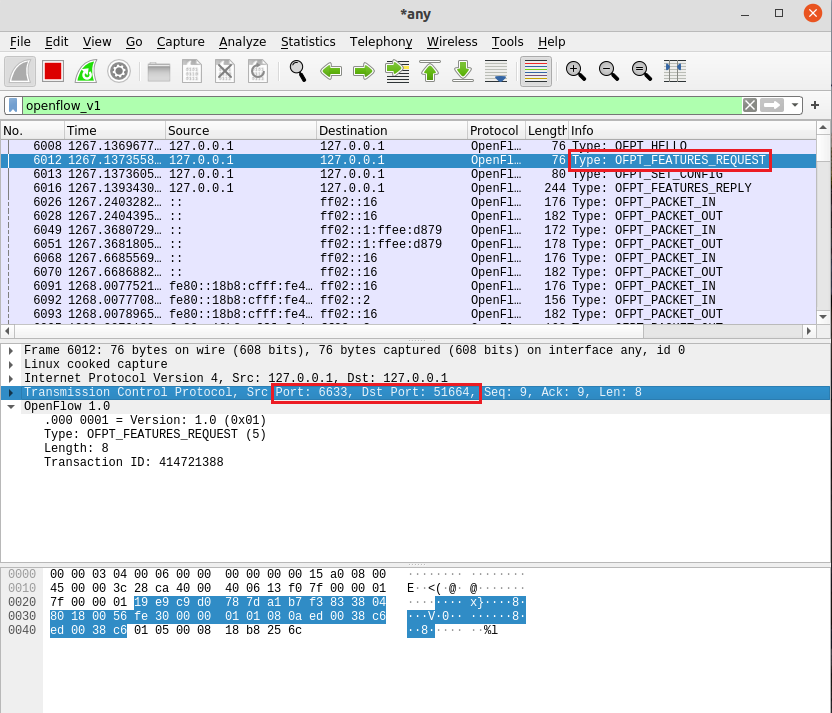The height and width of the screenshot is (713, 832).
Task: Apply the display filter arrow
Action: click(772, 106)
